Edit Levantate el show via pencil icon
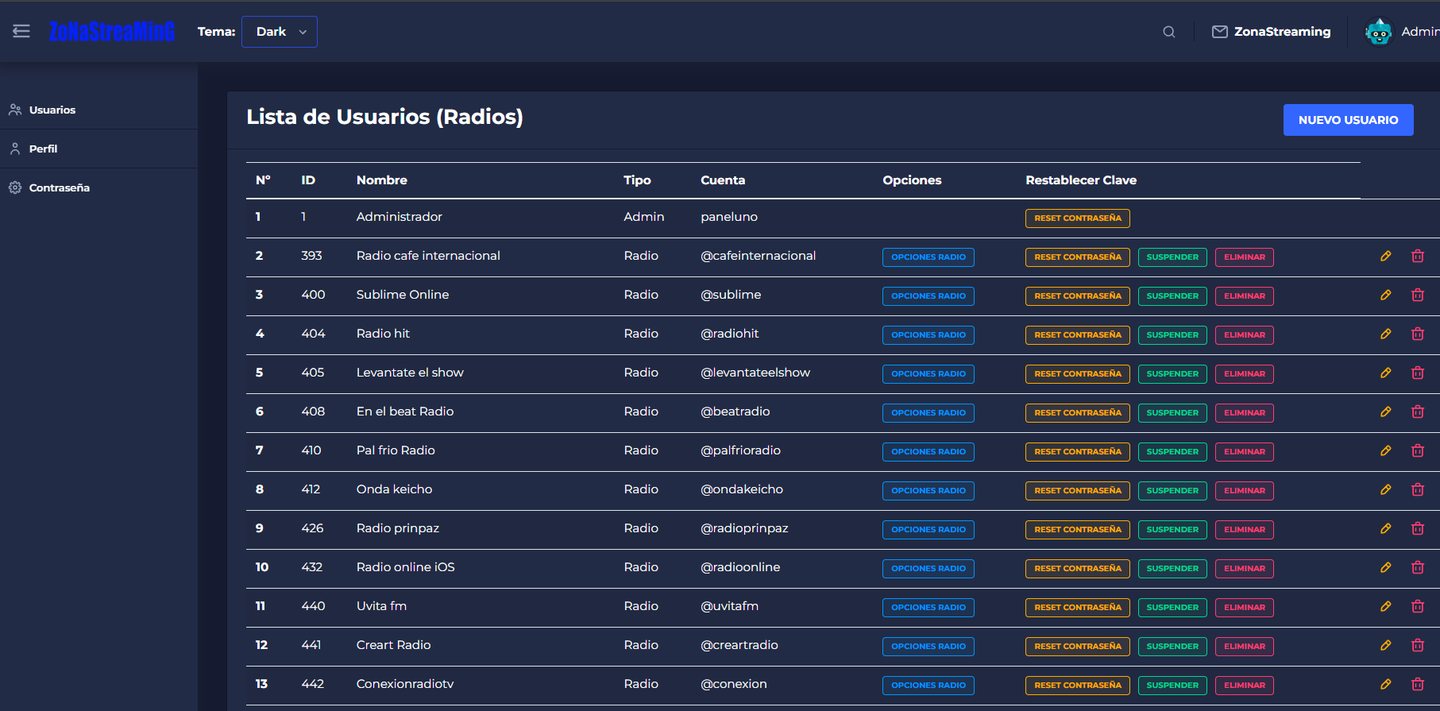This screenshot has height=711, width=1440. (1385, 373)
